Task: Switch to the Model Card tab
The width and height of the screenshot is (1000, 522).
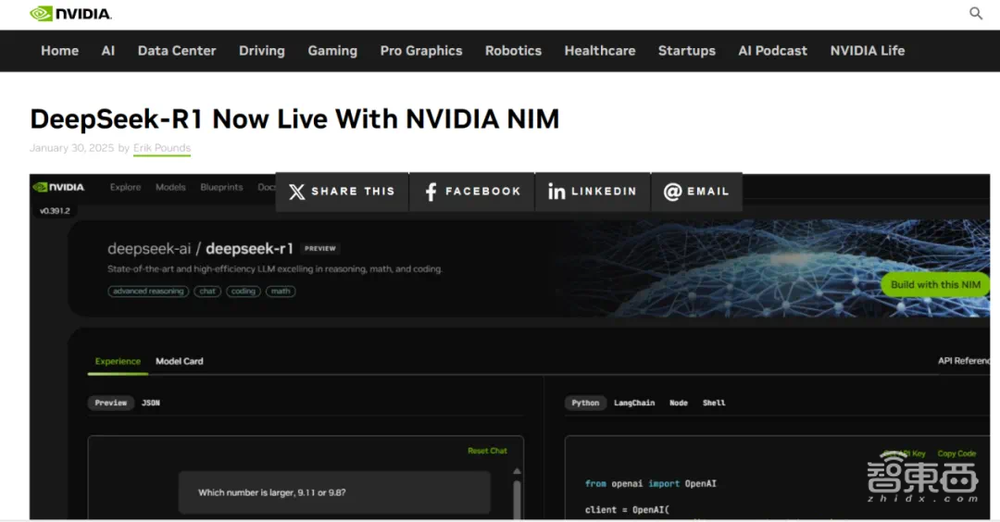Action: click(x=179, y=361)
